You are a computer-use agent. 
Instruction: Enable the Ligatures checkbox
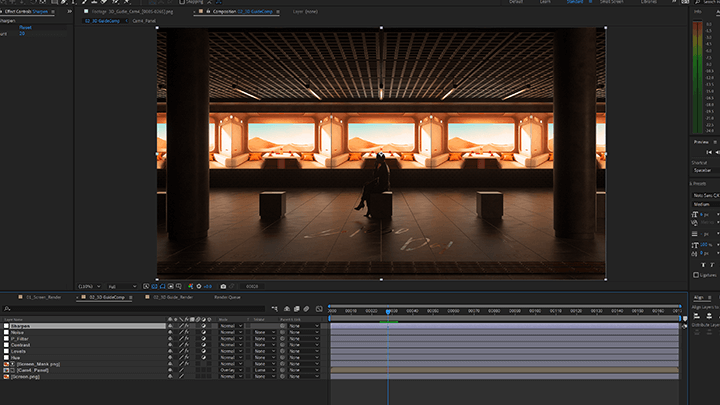(696, 275)
